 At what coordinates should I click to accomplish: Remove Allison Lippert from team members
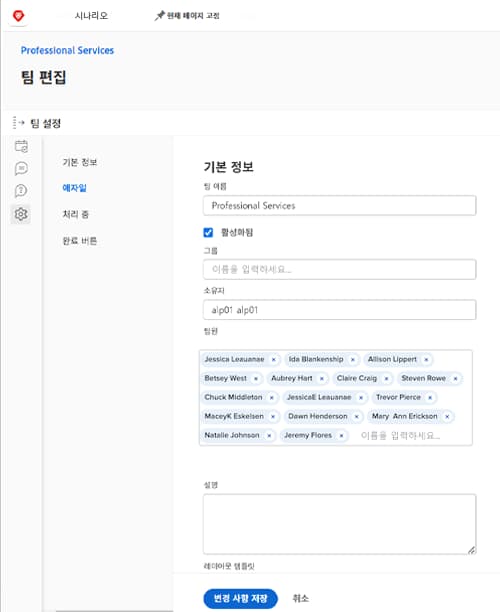[x=426, y=359]
